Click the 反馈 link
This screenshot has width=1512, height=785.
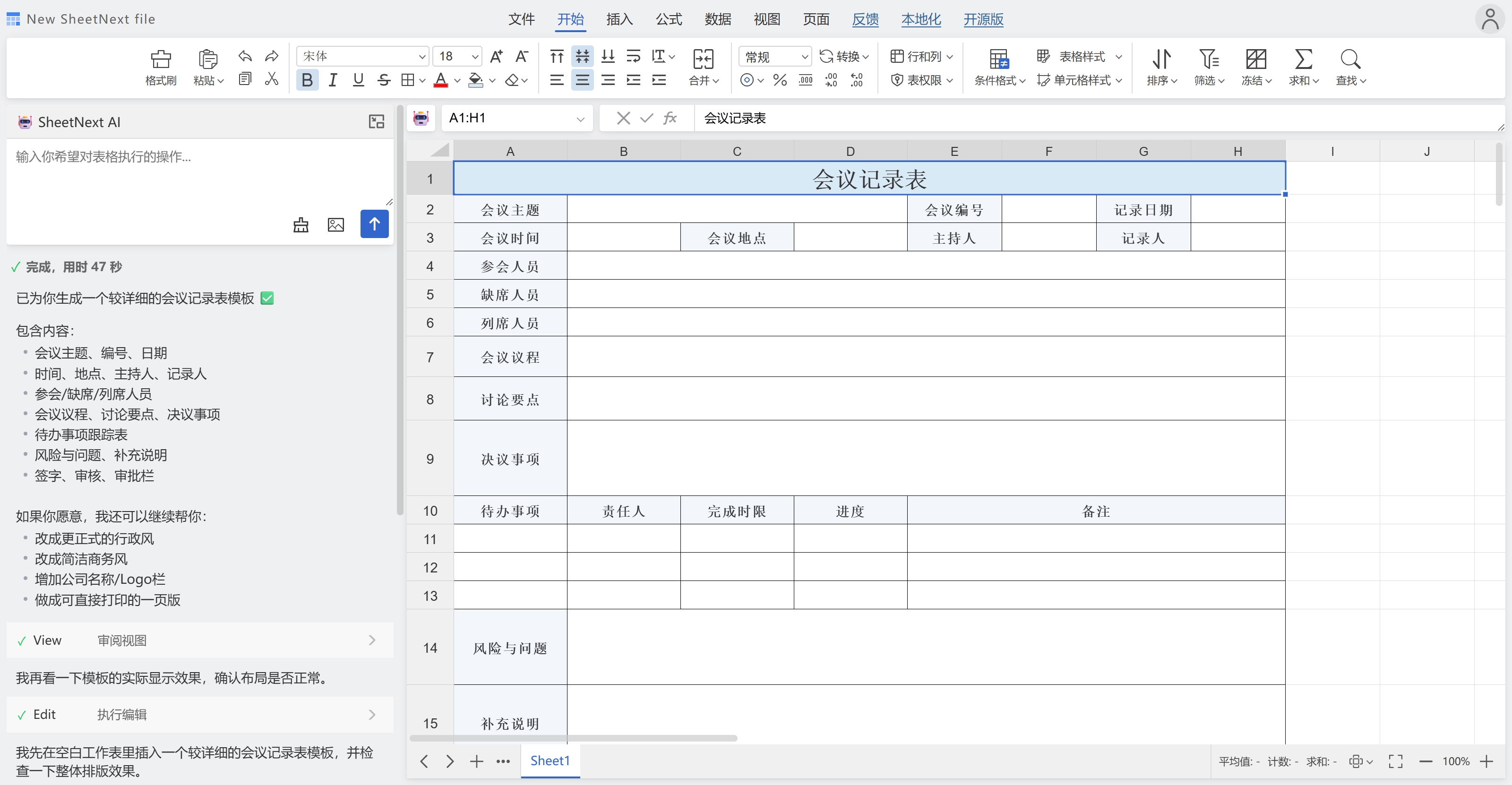click(865, 19)
